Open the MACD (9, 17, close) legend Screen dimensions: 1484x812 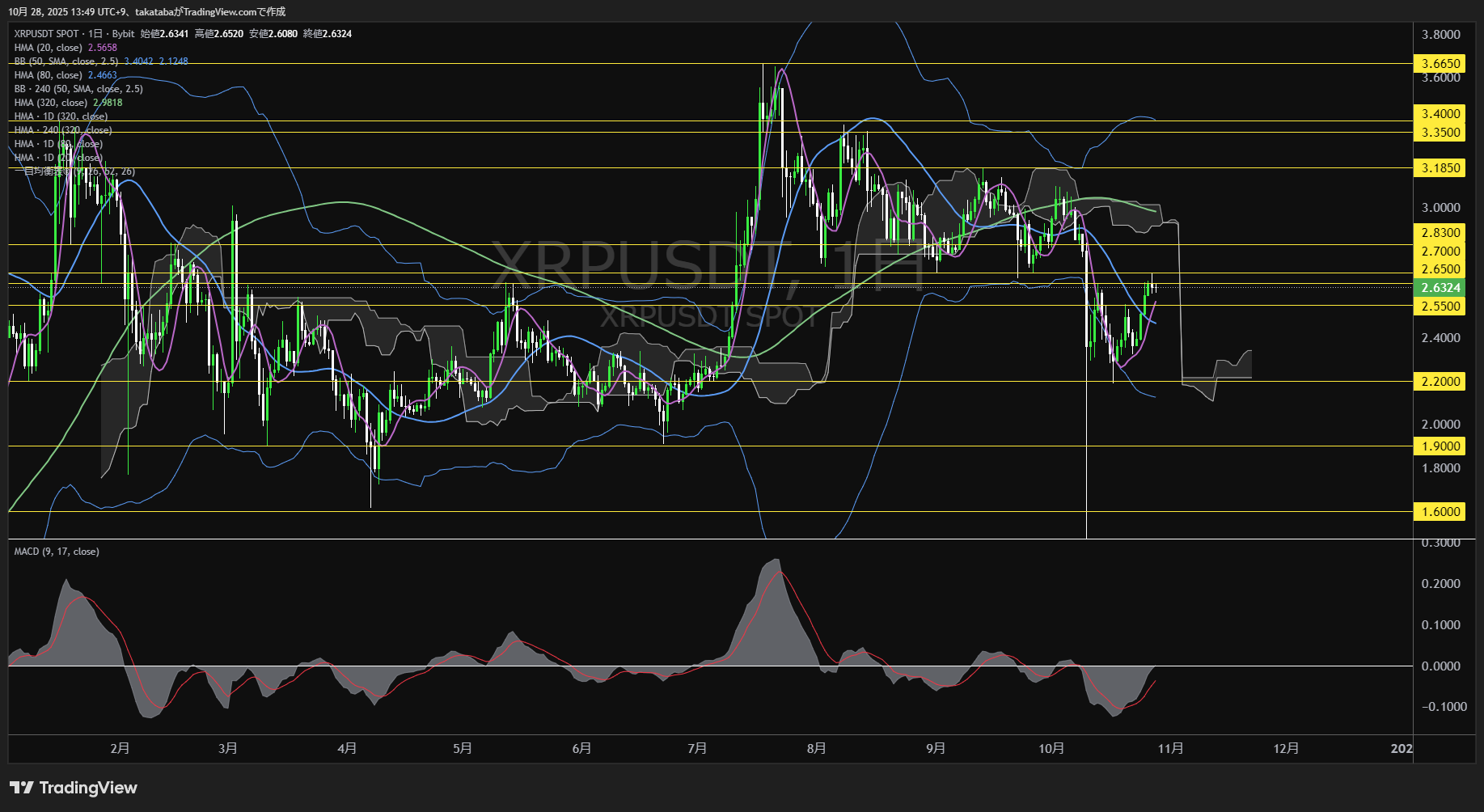coord(57,552)
